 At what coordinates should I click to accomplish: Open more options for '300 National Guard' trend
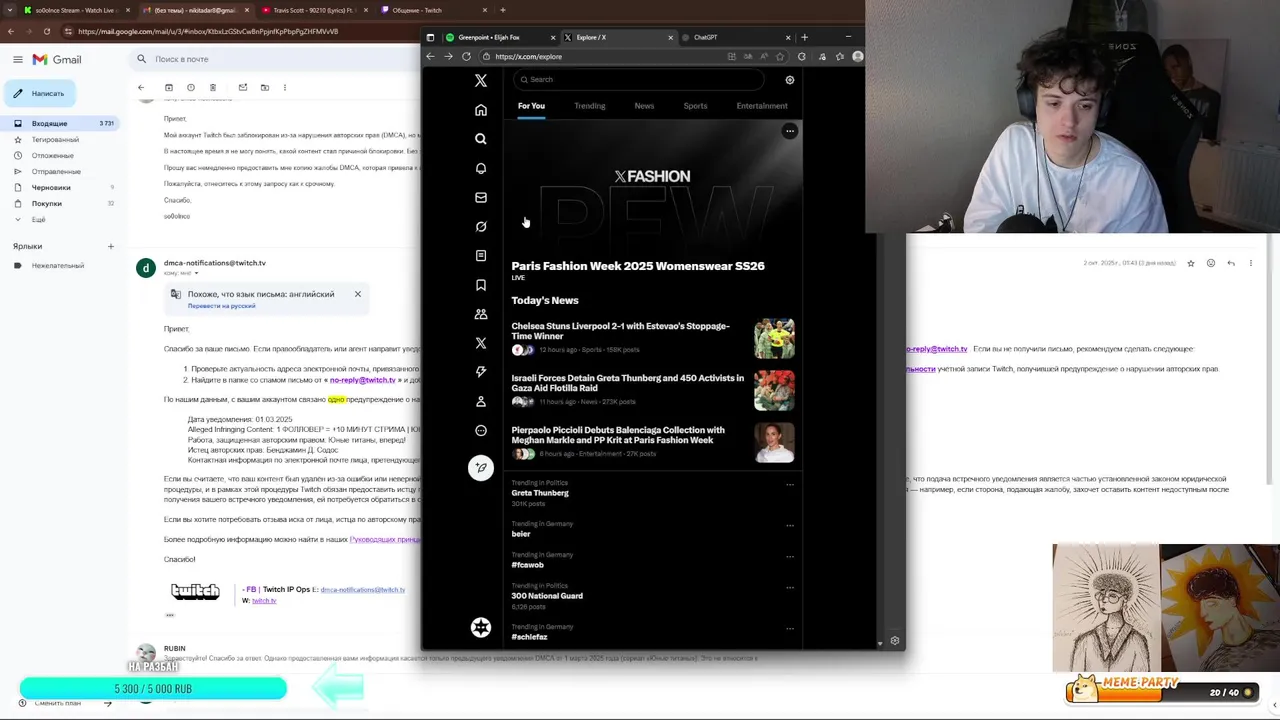[x=789, y=587]
